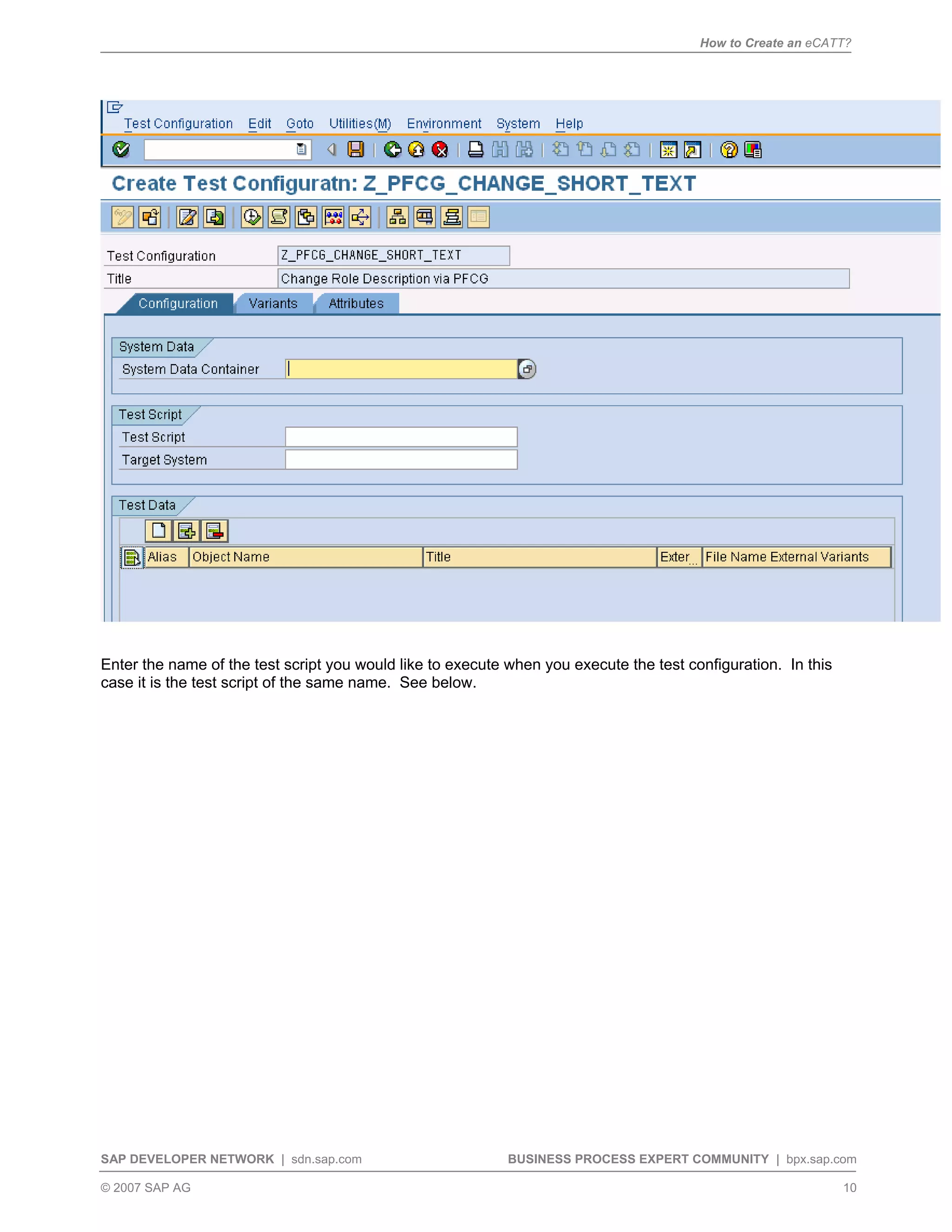Click the Check pencil-page icon
Image resolution: width=952 pixels, height=1232 pixels.
(x=188, y=217)
